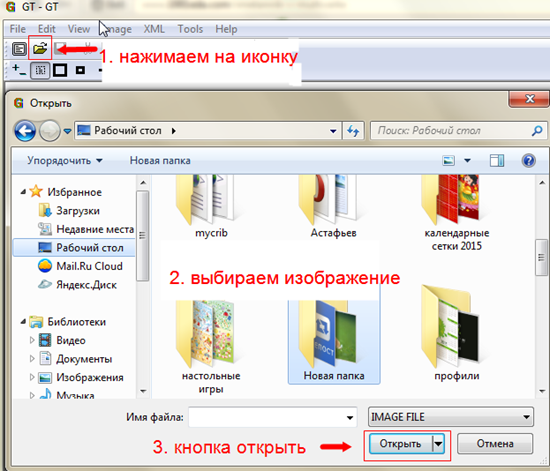550x471 pixels.
Task: Collapse the Библиотеки tree section
Action: pyautogui.click(x=23, y=321)
